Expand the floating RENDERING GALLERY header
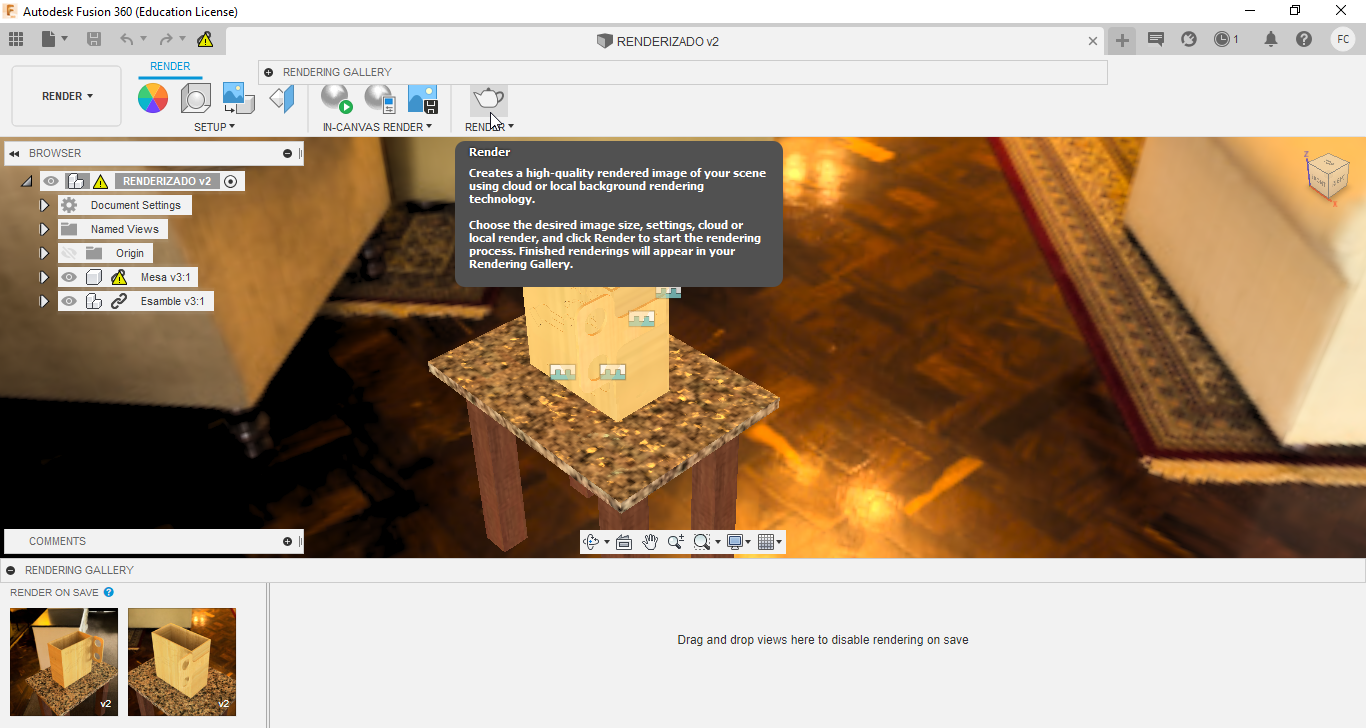Screen dimensions: 1366x728 click(x=269, y=72)
